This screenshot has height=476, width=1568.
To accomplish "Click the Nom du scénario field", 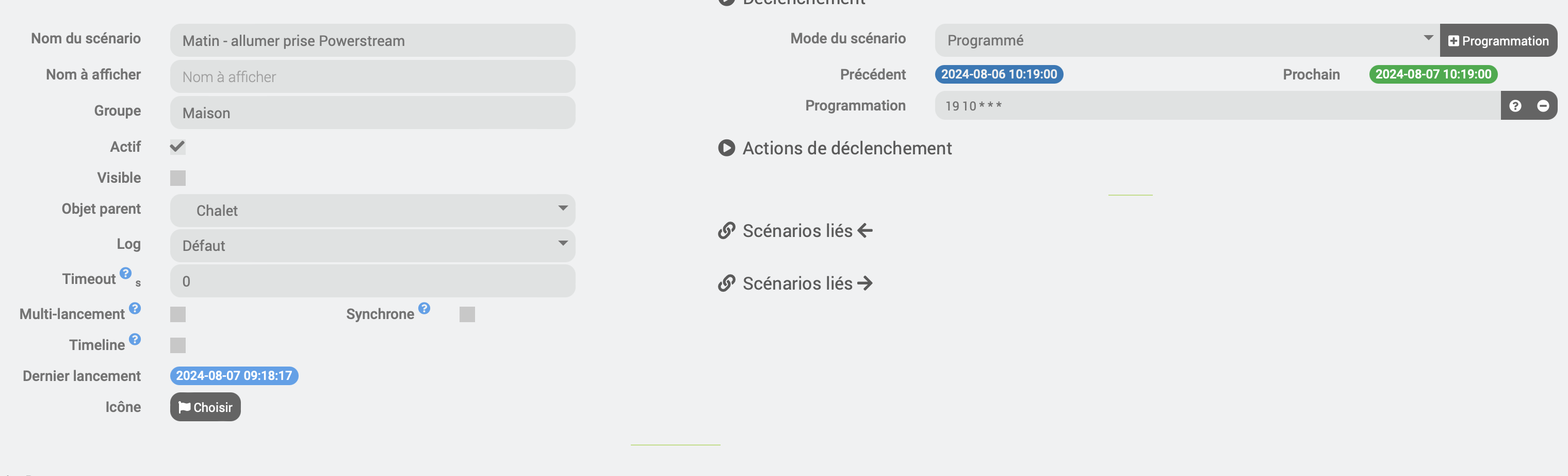I will pyautogui.click(x=372, y=41).
